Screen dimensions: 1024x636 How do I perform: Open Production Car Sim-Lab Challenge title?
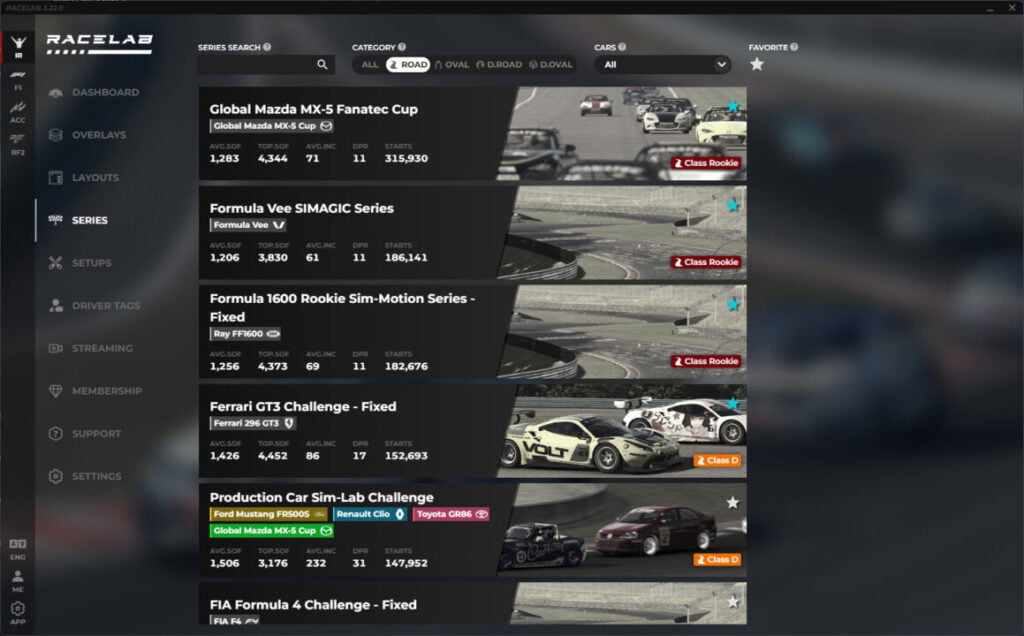321,498
